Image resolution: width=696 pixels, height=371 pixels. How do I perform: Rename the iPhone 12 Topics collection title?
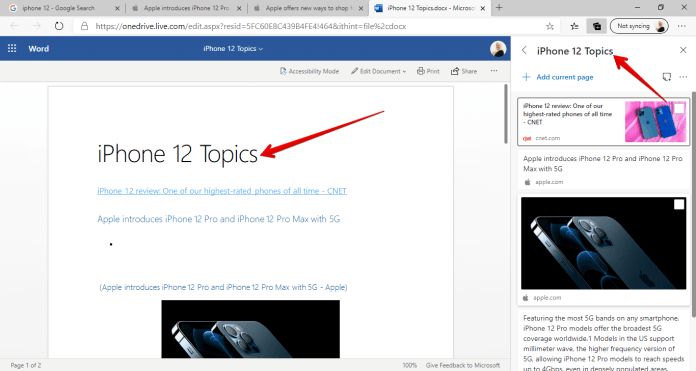pyautogui.click(x=575, y=51)
